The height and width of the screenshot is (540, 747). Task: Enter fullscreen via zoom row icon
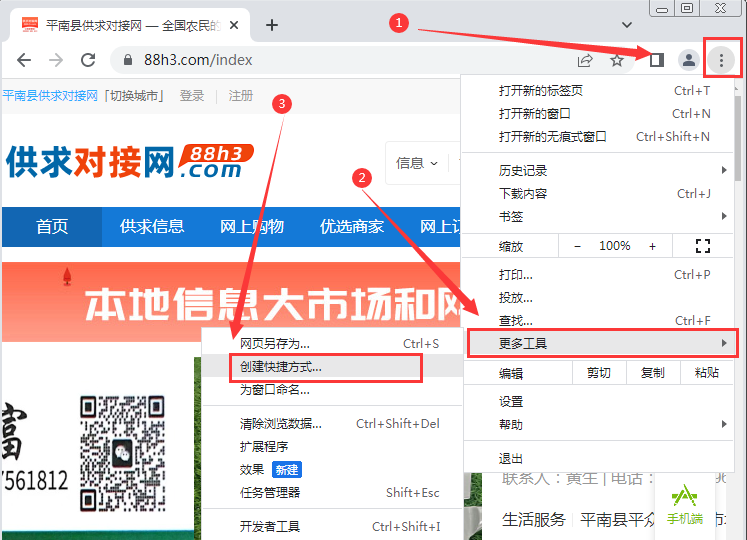point(702,246)
